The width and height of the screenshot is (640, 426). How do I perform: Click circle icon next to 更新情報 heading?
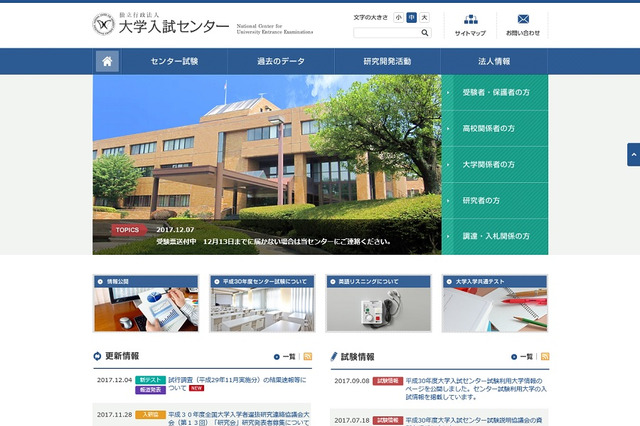click(97, 356)
